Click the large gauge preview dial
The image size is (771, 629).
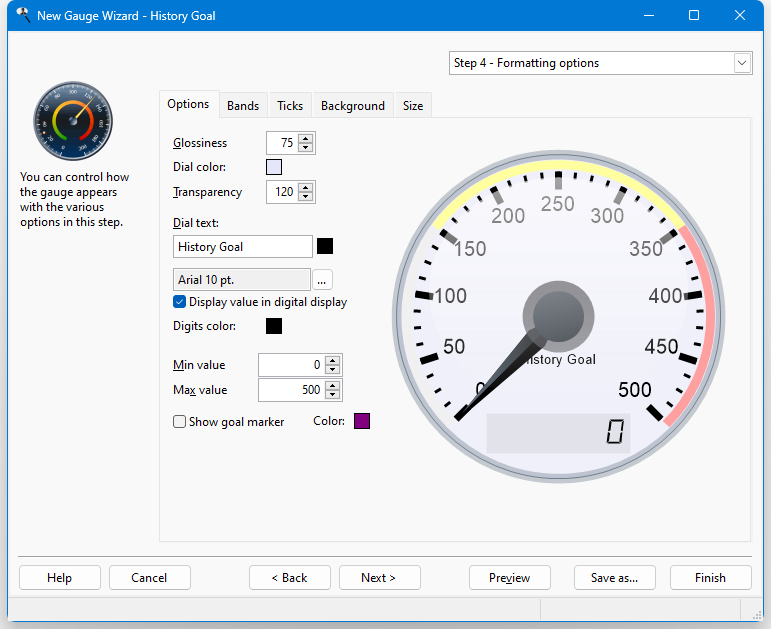559,317
